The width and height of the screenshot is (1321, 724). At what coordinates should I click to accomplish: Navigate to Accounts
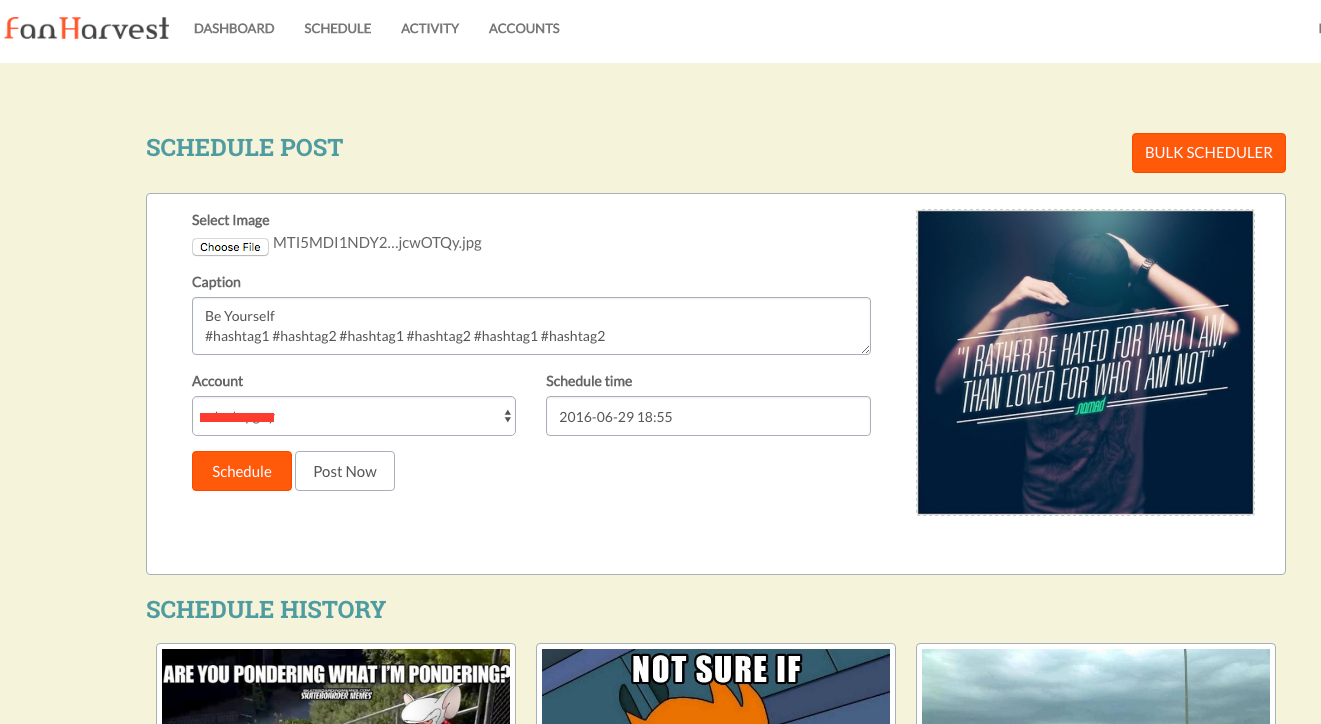[x=524, y=29]
